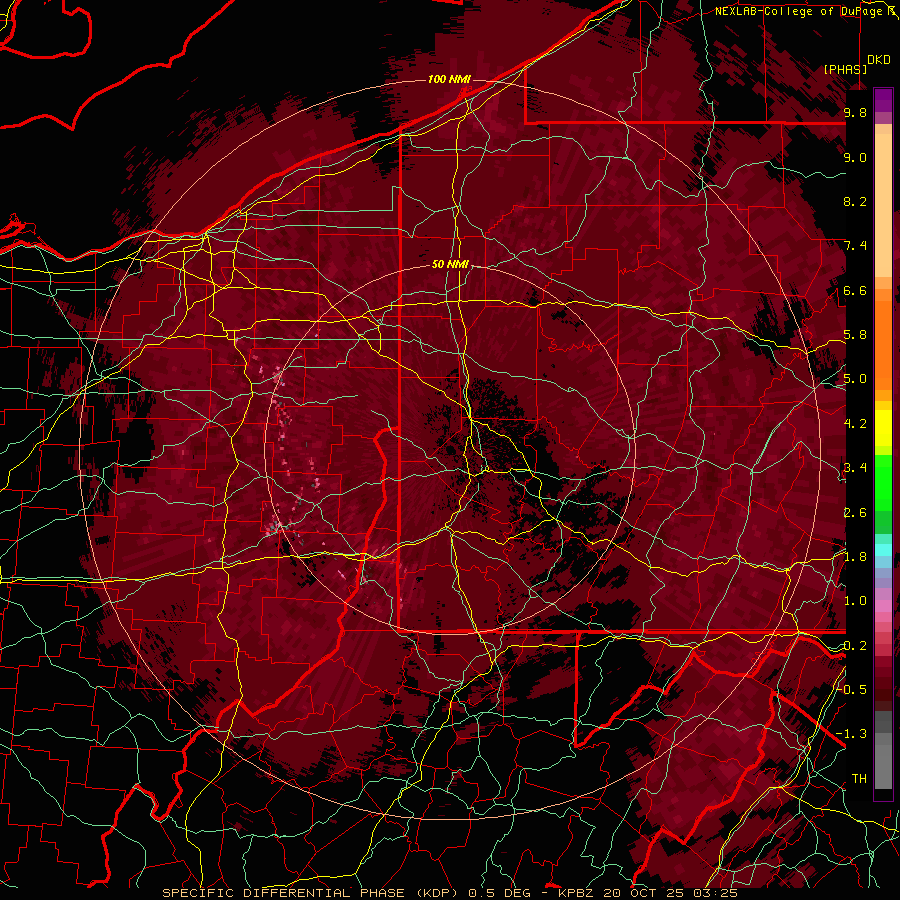Click the -1.3 scale value
This screenshot has height=900, width=900.
pos(851,734)
